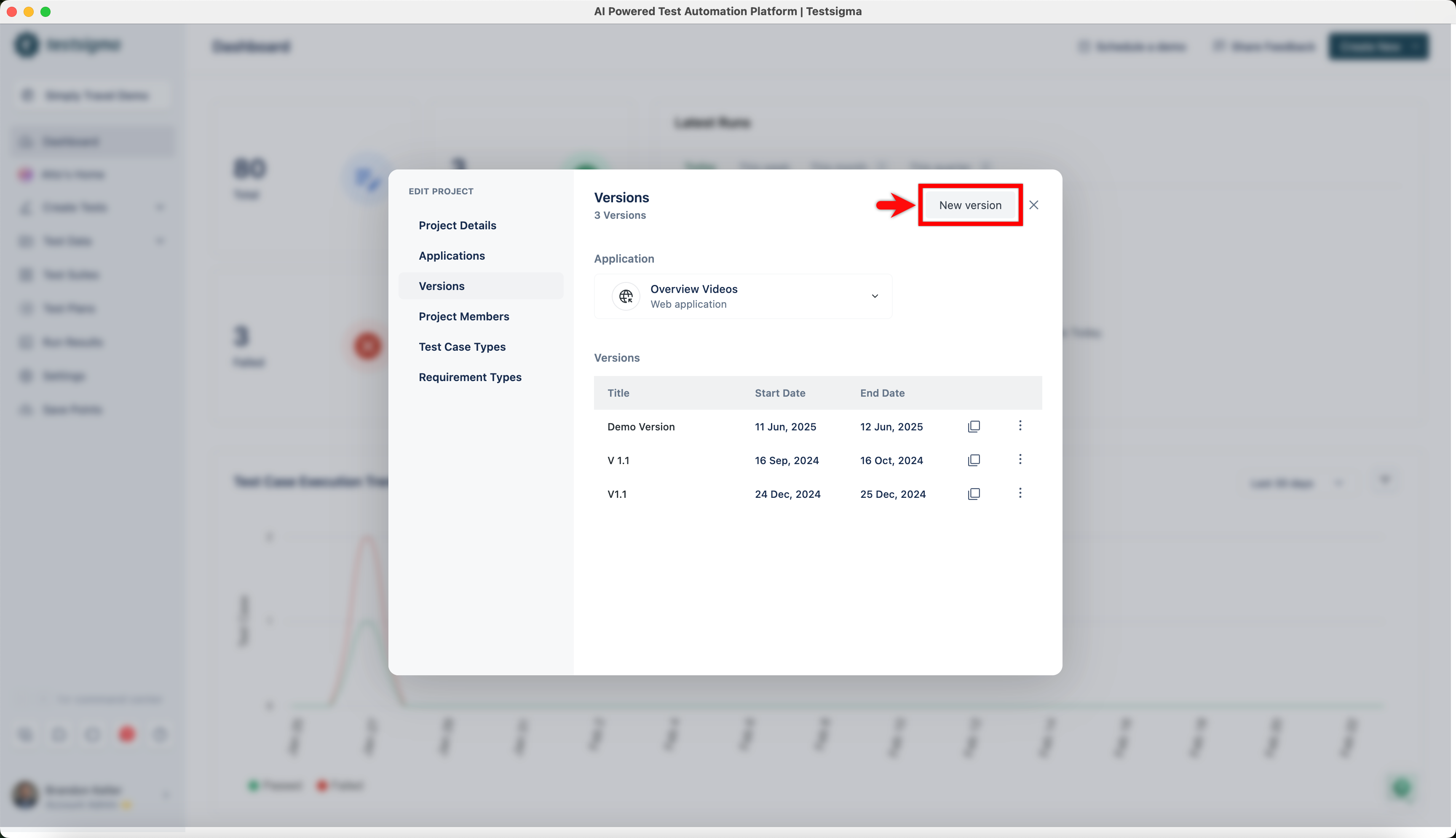Click the copy icon for V 1.1

coord(974,460)
